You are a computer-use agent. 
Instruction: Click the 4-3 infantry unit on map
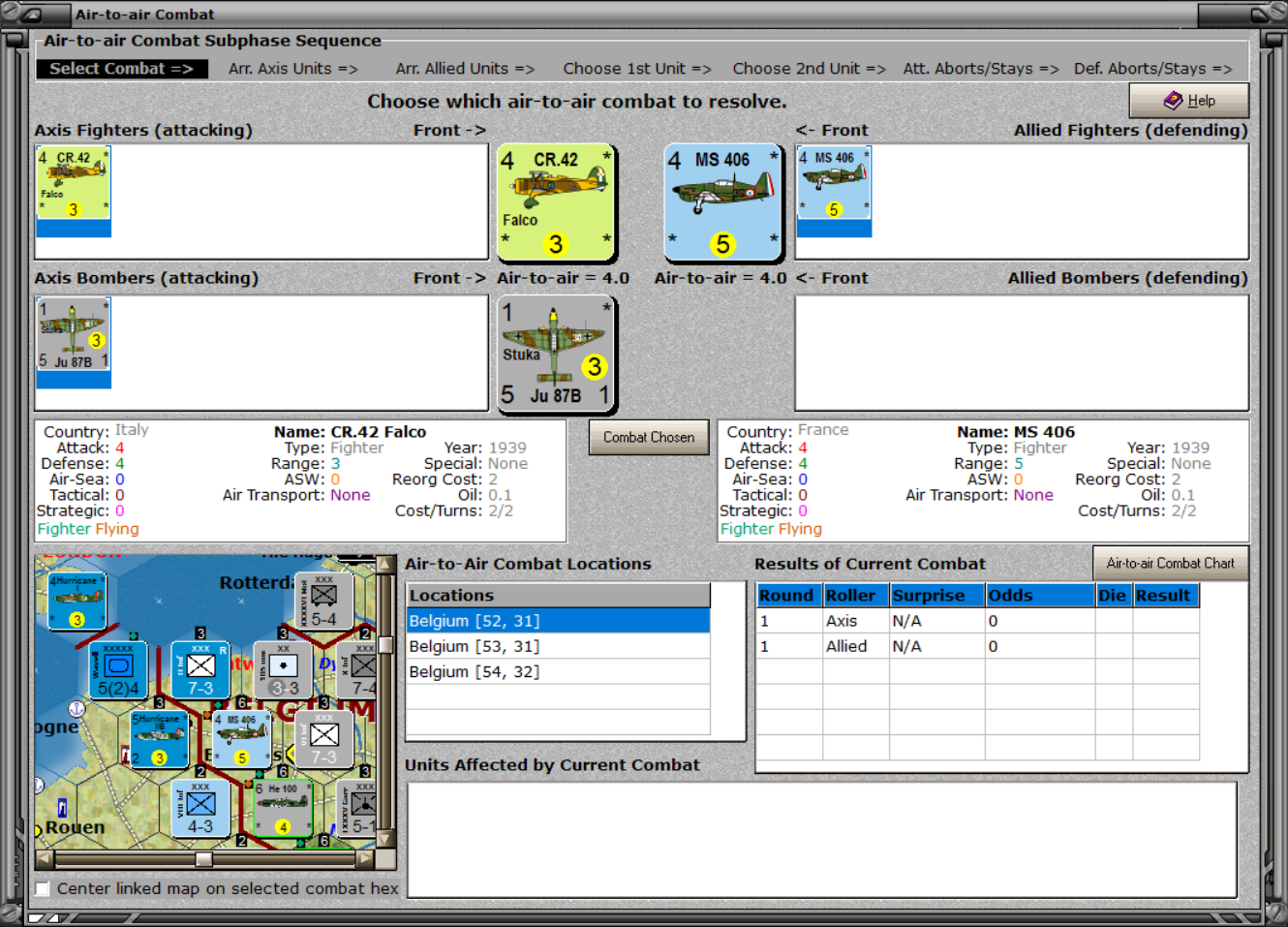pos(200,808)
